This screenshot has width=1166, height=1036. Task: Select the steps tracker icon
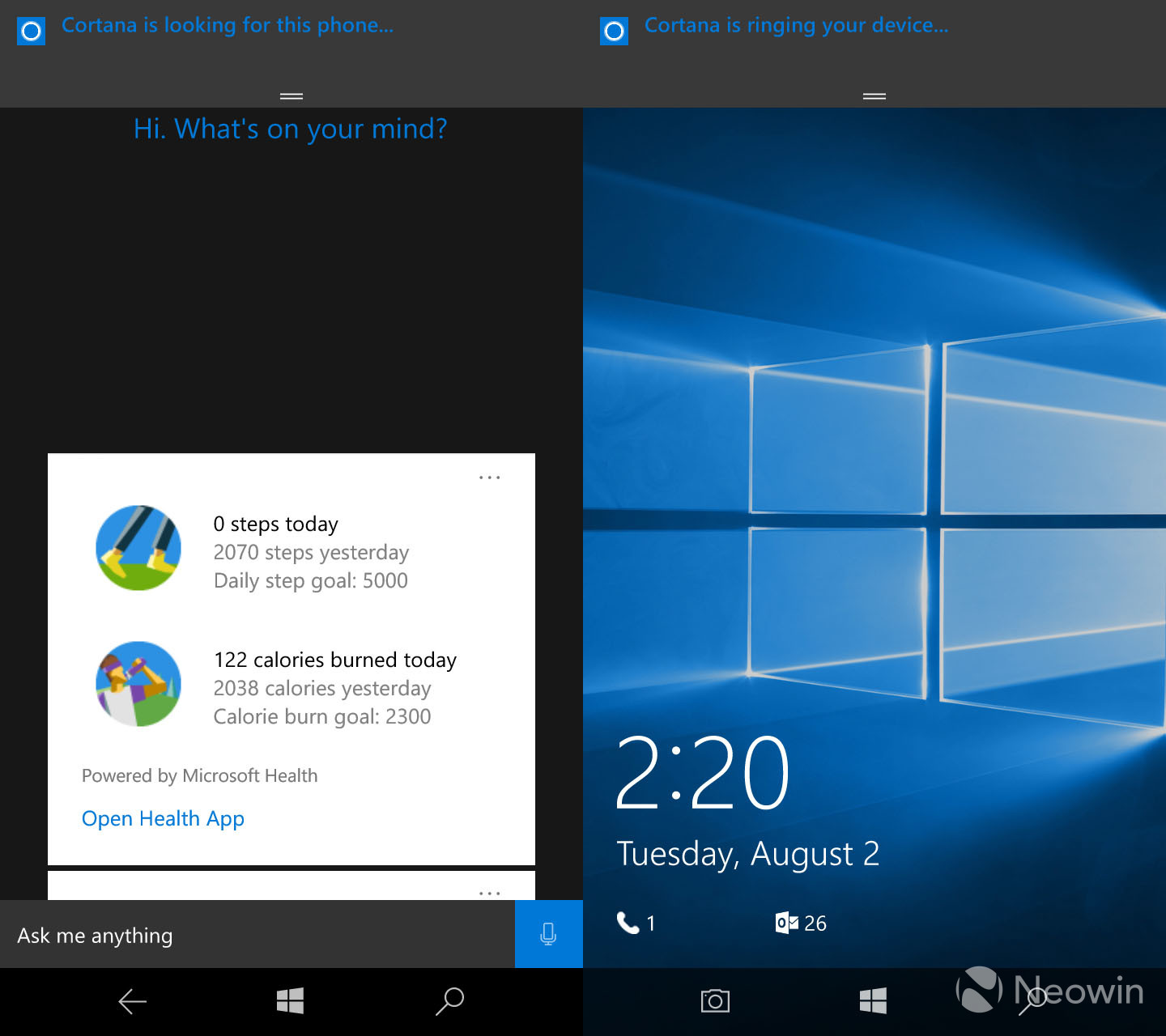click(x=138, y=548)
